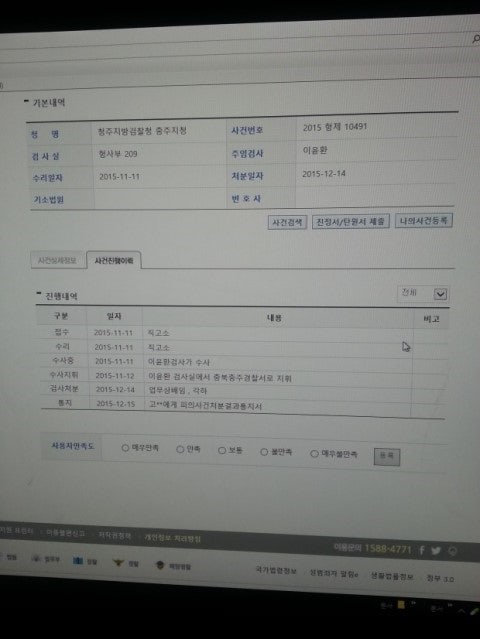
Task: Open the 개인정보 처리방침 footer link
Action: [172, 538]
